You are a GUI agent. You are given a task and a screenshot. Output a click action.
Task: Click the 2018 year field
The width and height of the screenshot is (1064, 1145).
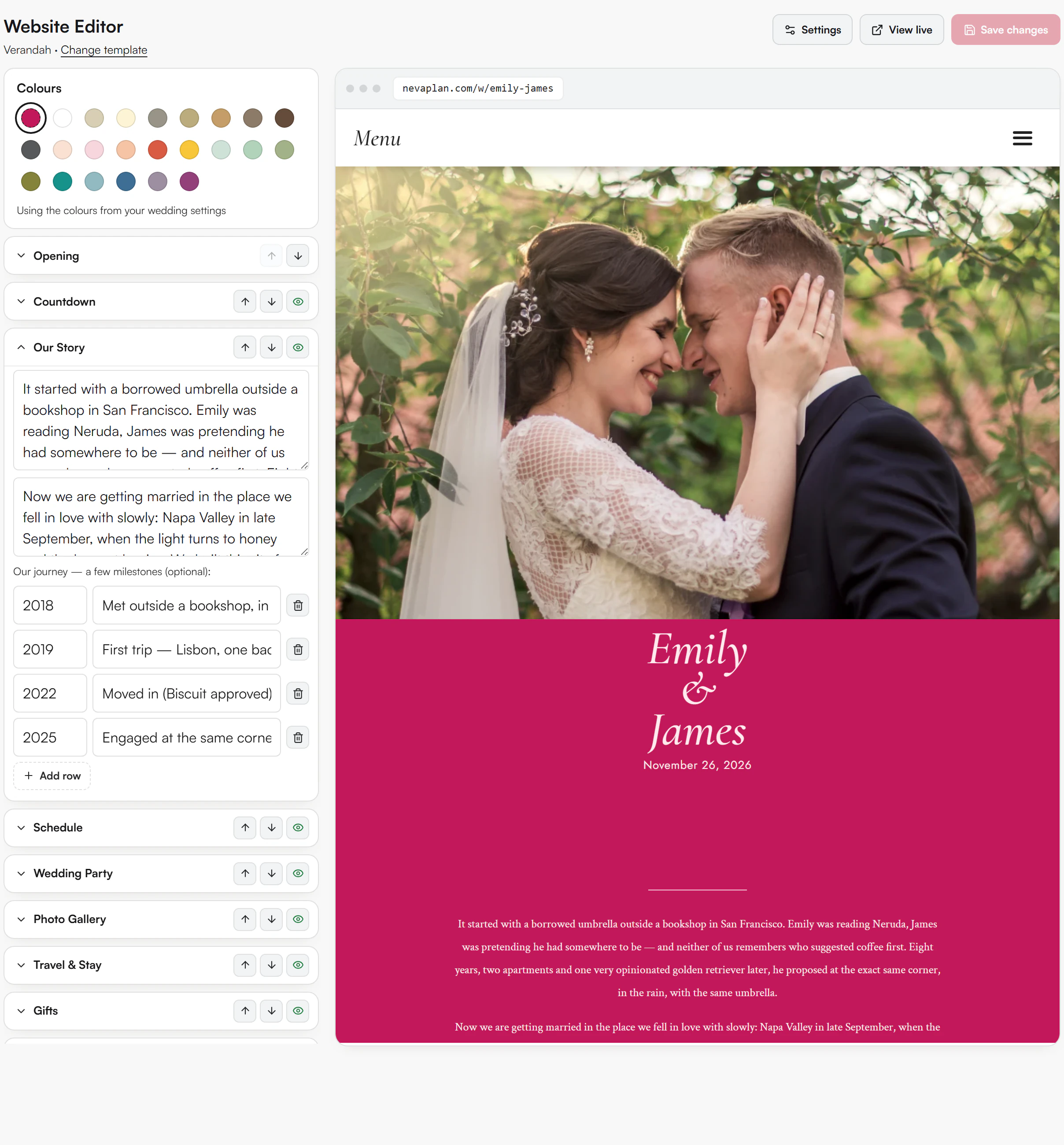click(x=50, y=605)
